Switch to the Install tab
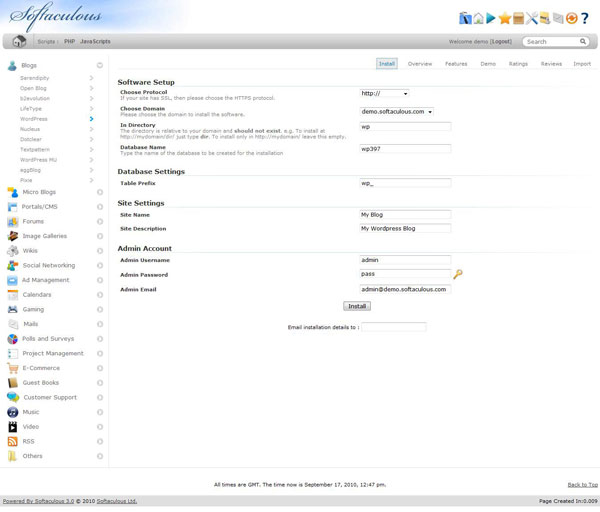Image resolution: width=600 pixels, height=512 pixels. pos(387,64)
